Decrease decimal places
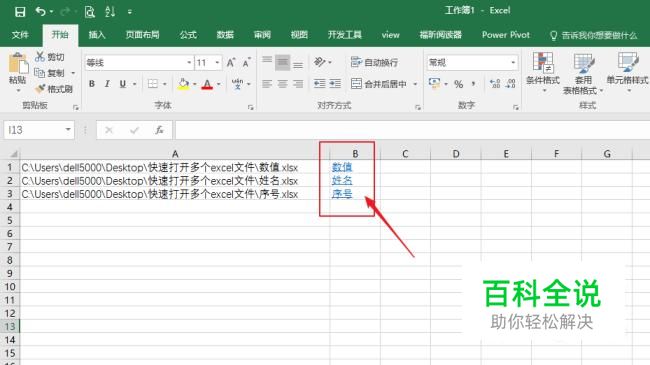 click(x=511, y=84)
